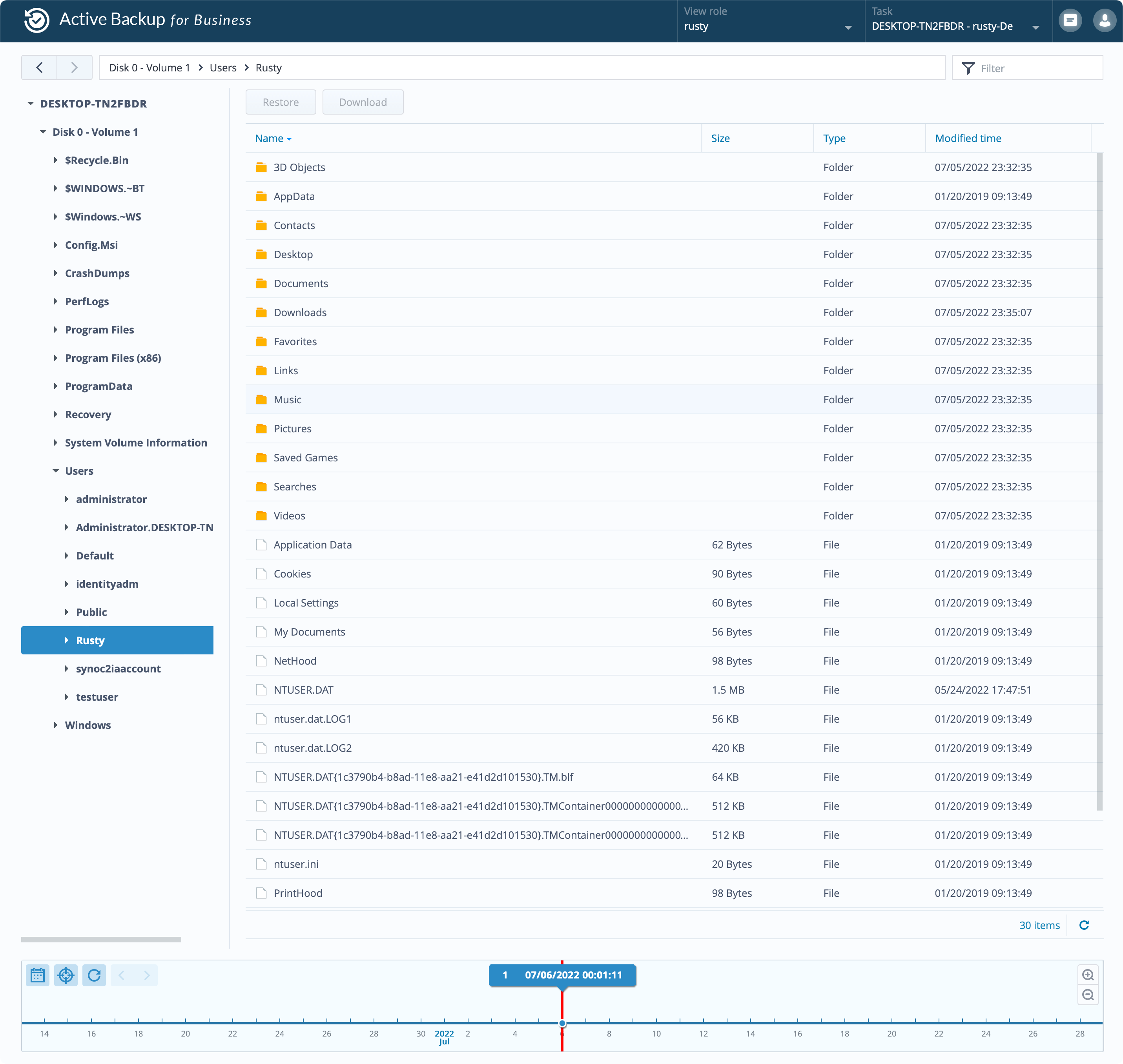Click the tree panel horizontal scrollbar
The image size is (1123, 1064).
(x=101, y=940)
